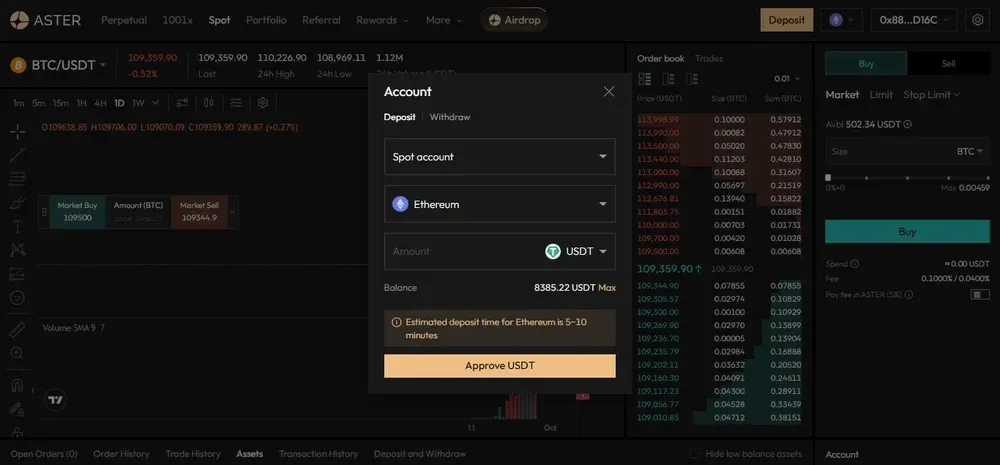The image size is (1000, 465).
Task: Select the Limit order type tab
Action: click(881, 95)
